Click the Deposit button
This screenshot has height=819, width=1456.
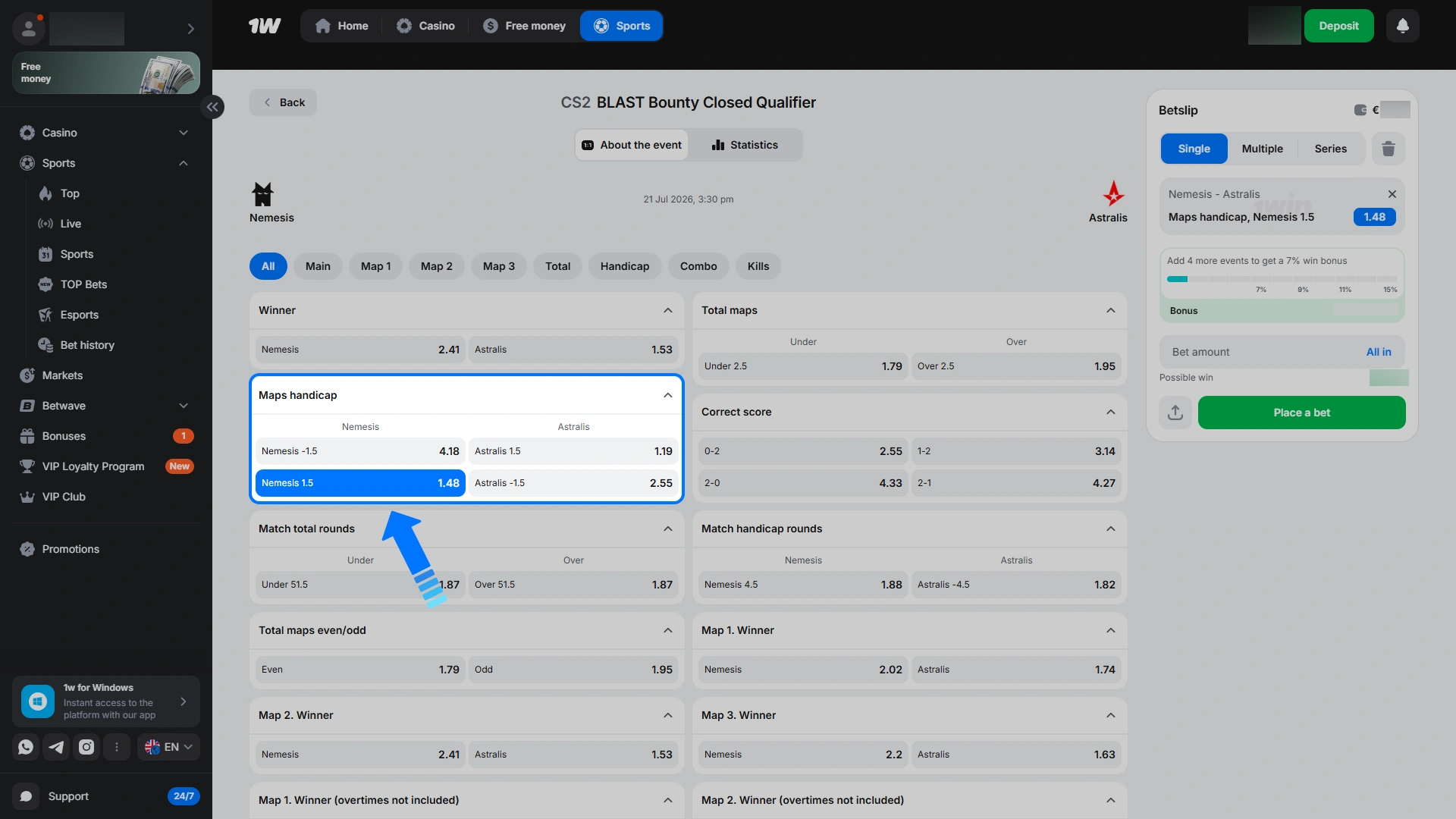coord(1338,26)
